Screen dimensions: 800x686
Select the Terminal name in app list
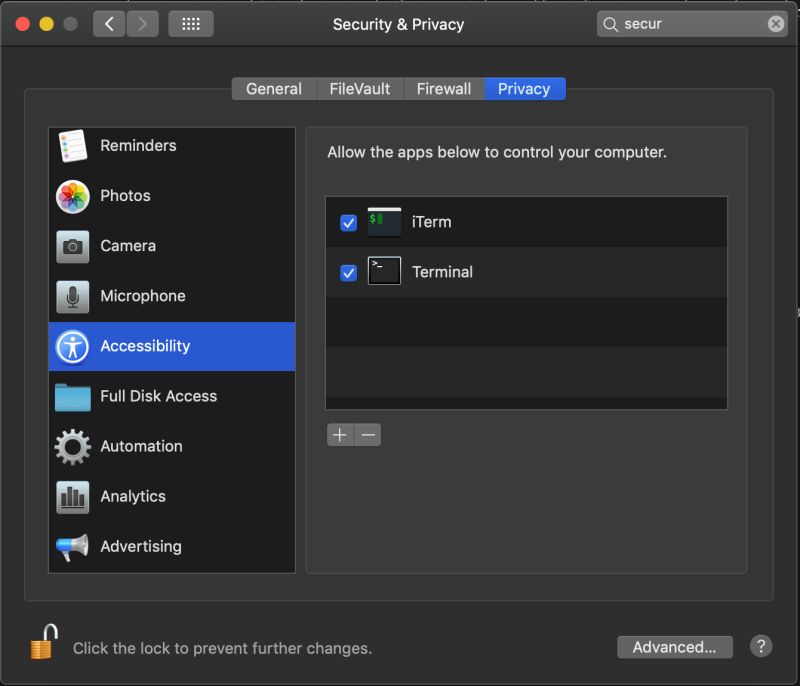[442, 272]
